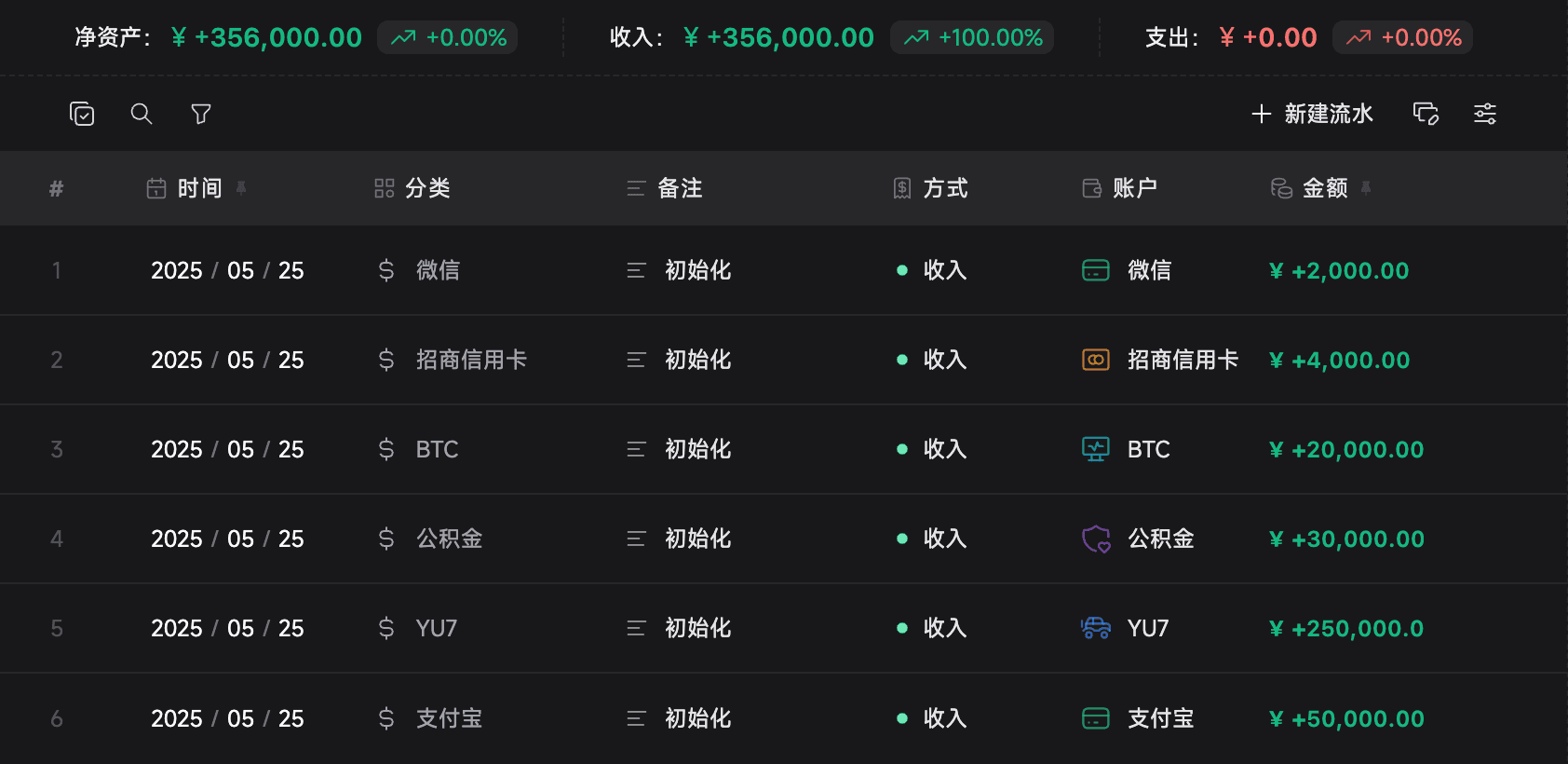The height and width of the screenshot is (764, 1568).
Task: Click the multi-select checkbox icon in toolbar
Action: (x=82, y=114)
